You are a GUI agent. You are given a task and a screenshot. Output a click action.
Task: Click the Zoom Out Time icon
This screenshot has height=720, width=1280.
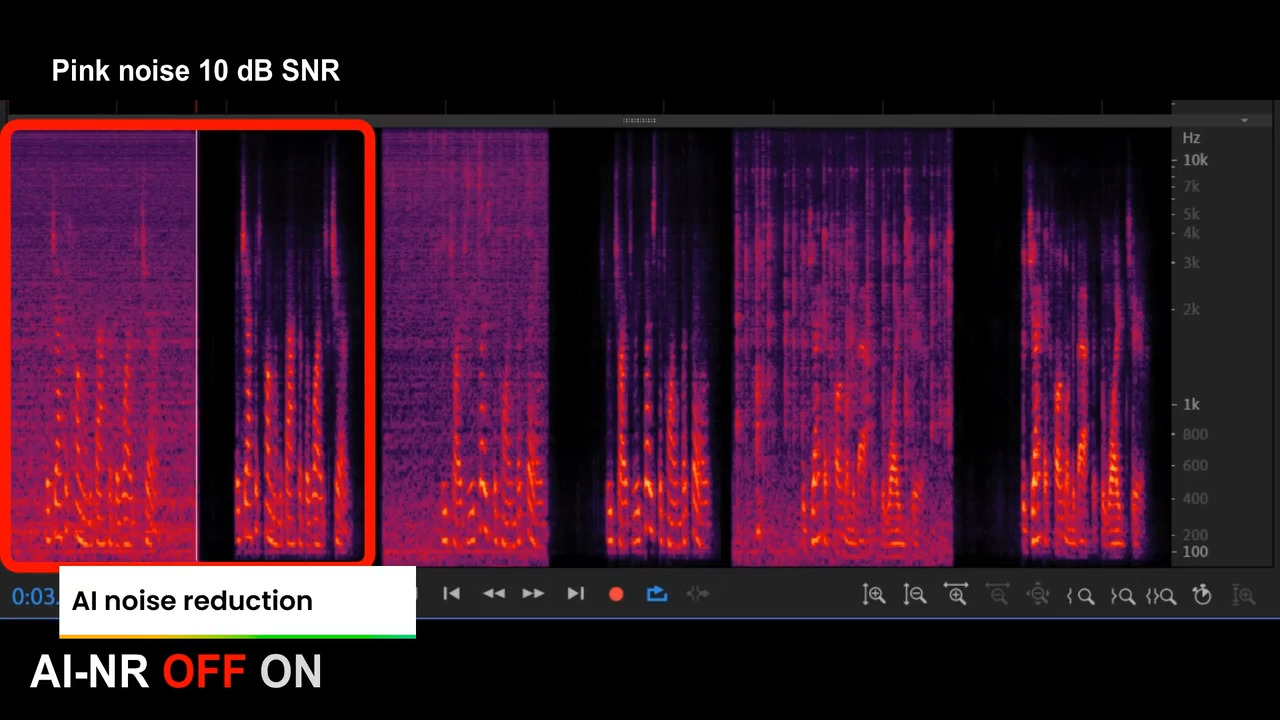997,595
